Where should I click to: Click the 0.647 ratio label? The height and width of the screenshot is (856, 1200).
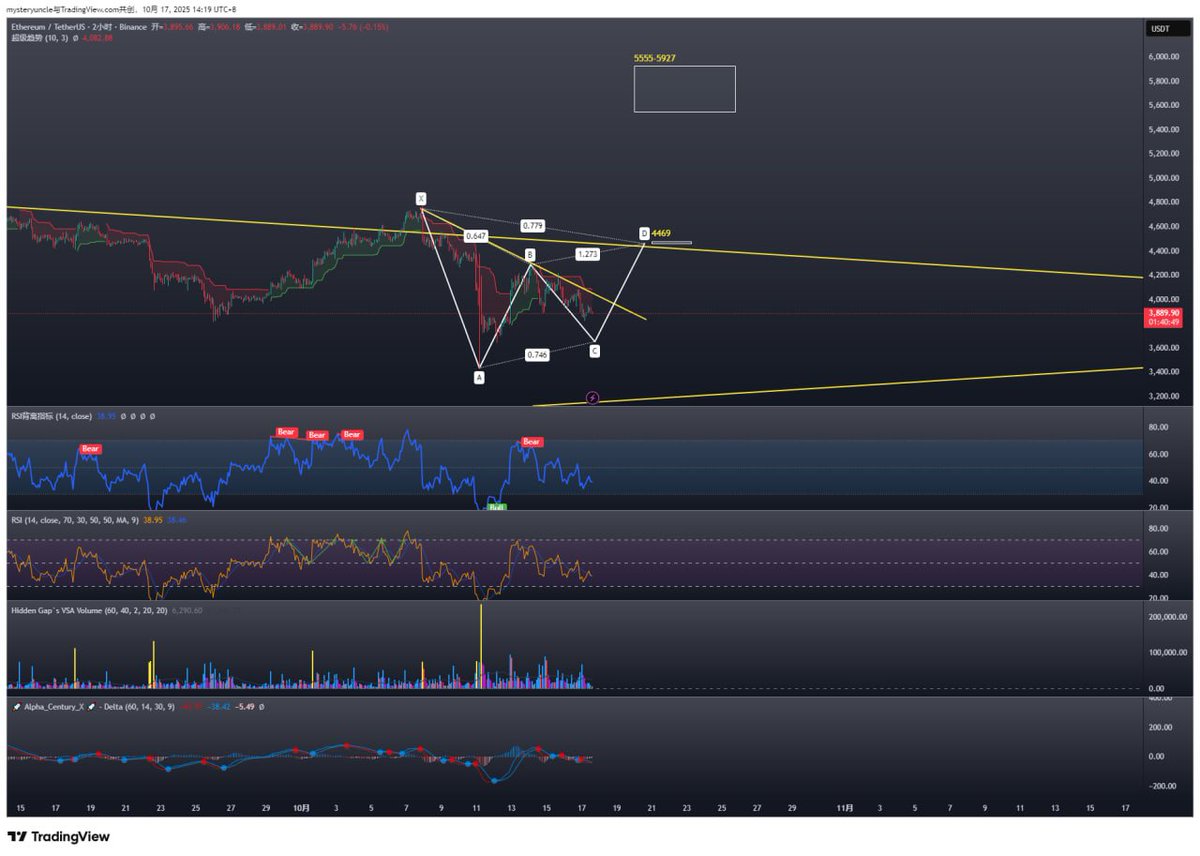(476, 236)
